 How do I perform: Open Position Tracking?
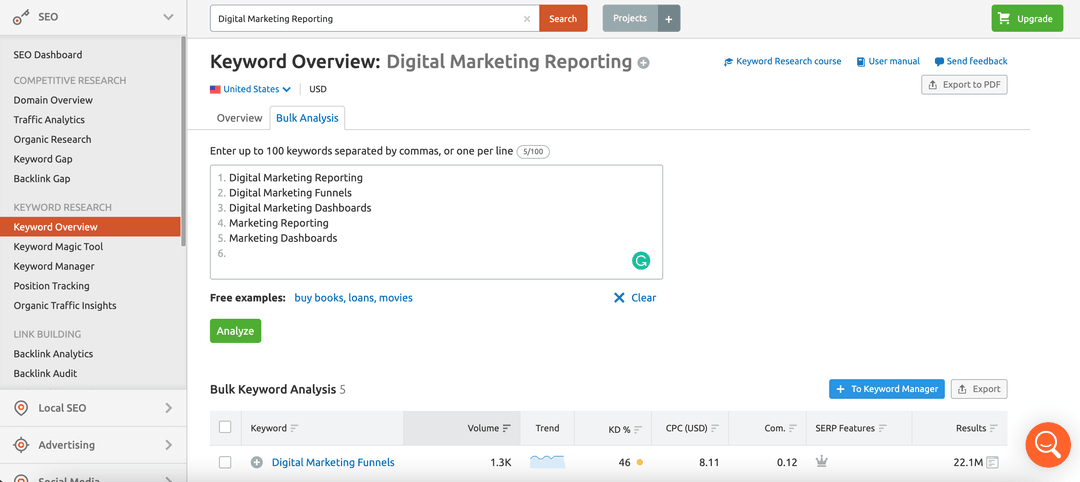pyautogui.click(x=52, y=286)
